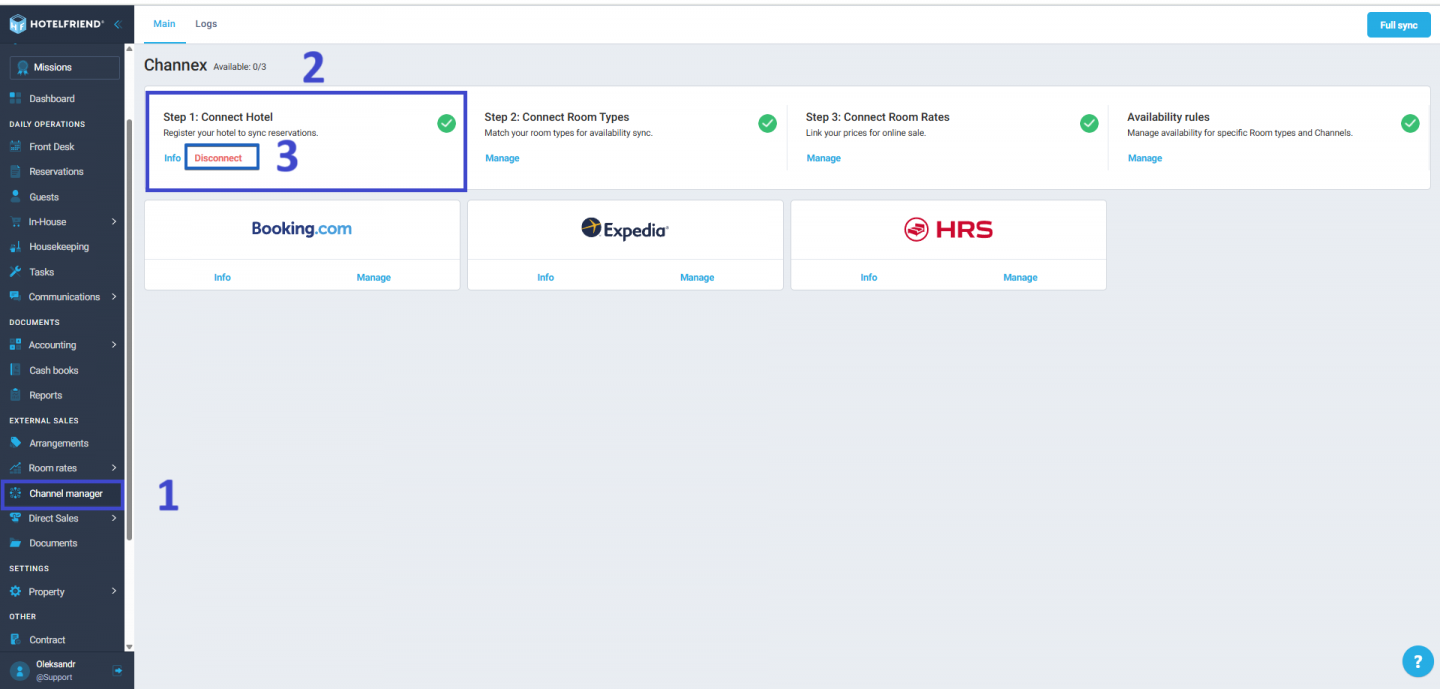Screen dimensions: 1440x689
Task: Click Manage for Expedia
Action: (697, 277)
